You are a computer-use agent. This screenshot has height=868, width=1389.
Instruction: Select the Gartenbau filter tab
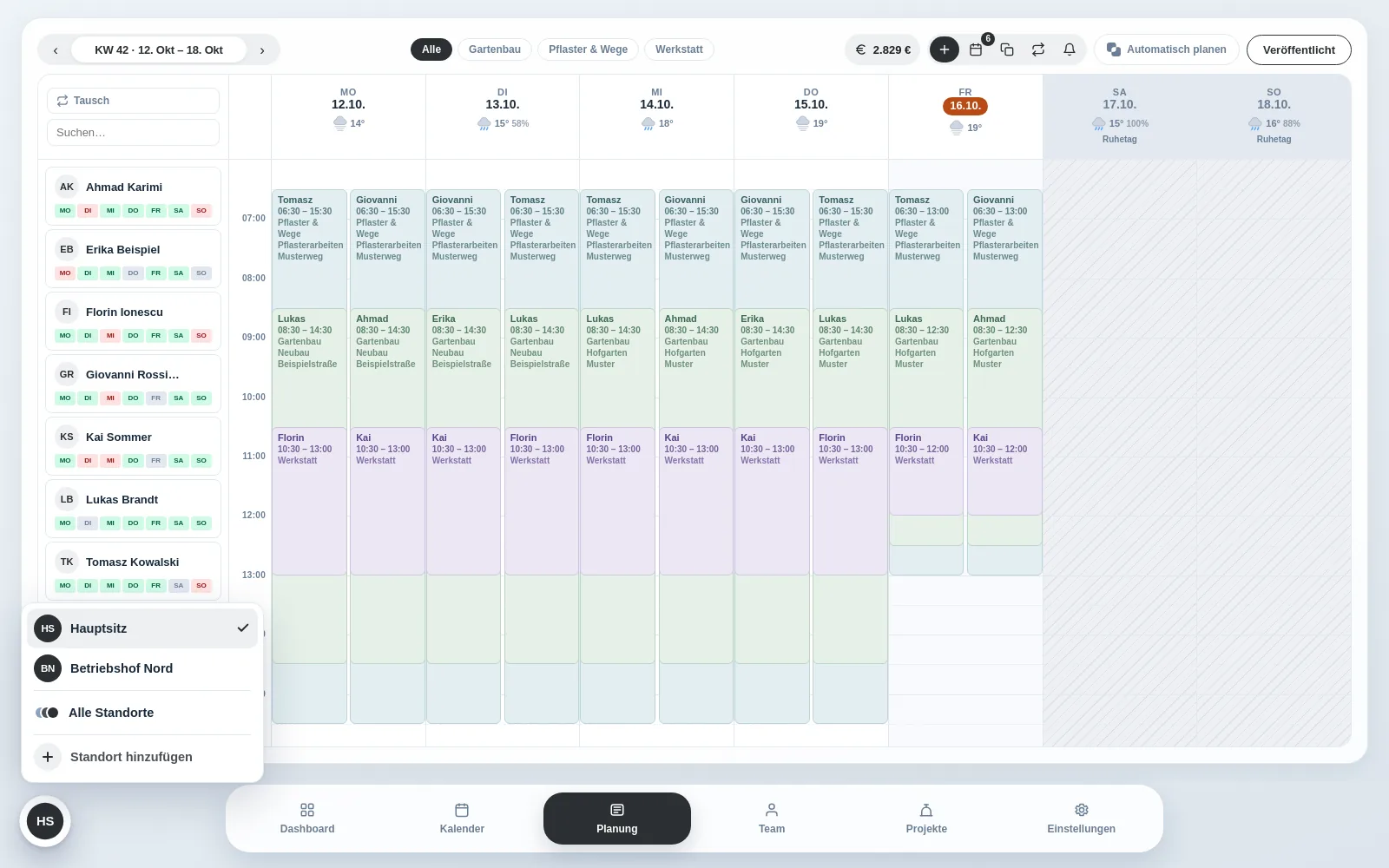[495, 49]
